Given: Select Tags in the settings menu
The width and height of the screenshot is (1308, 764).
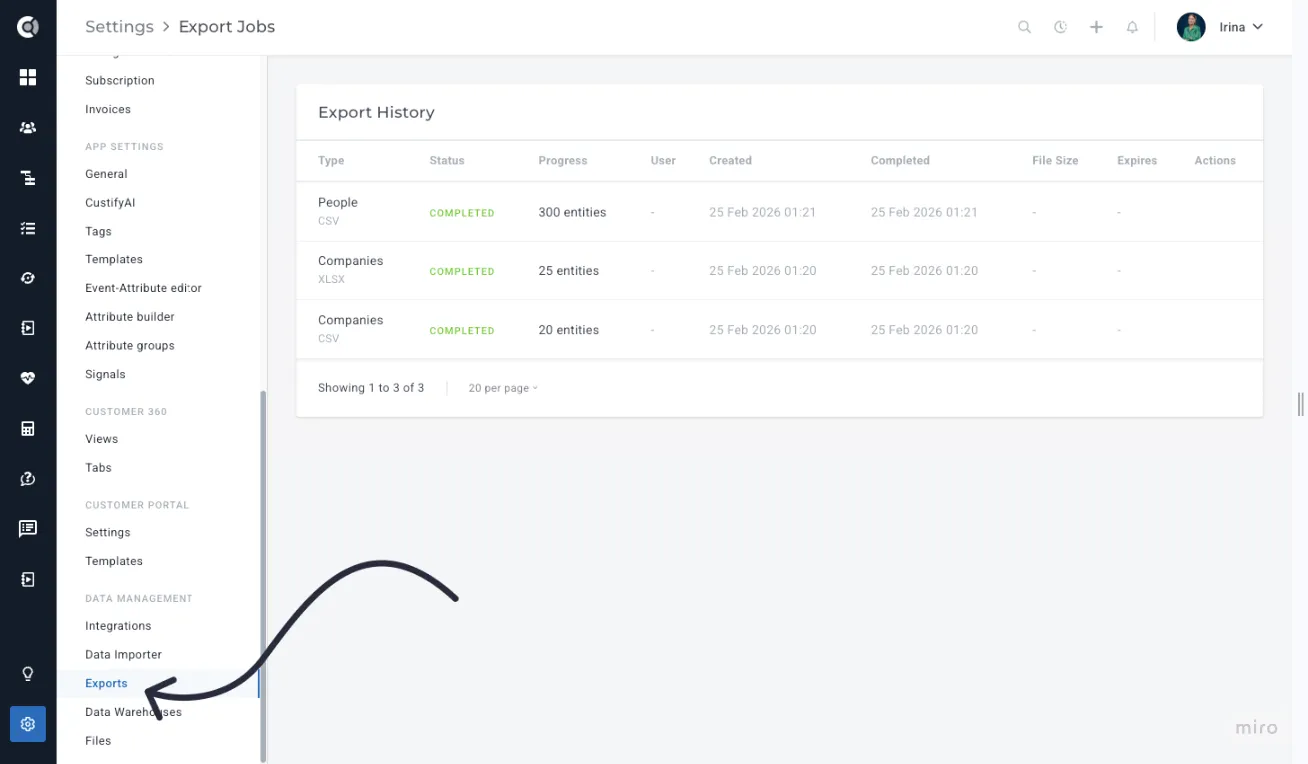Looking at the screenshot, I should pyautogui.click(x=98, y=231).
